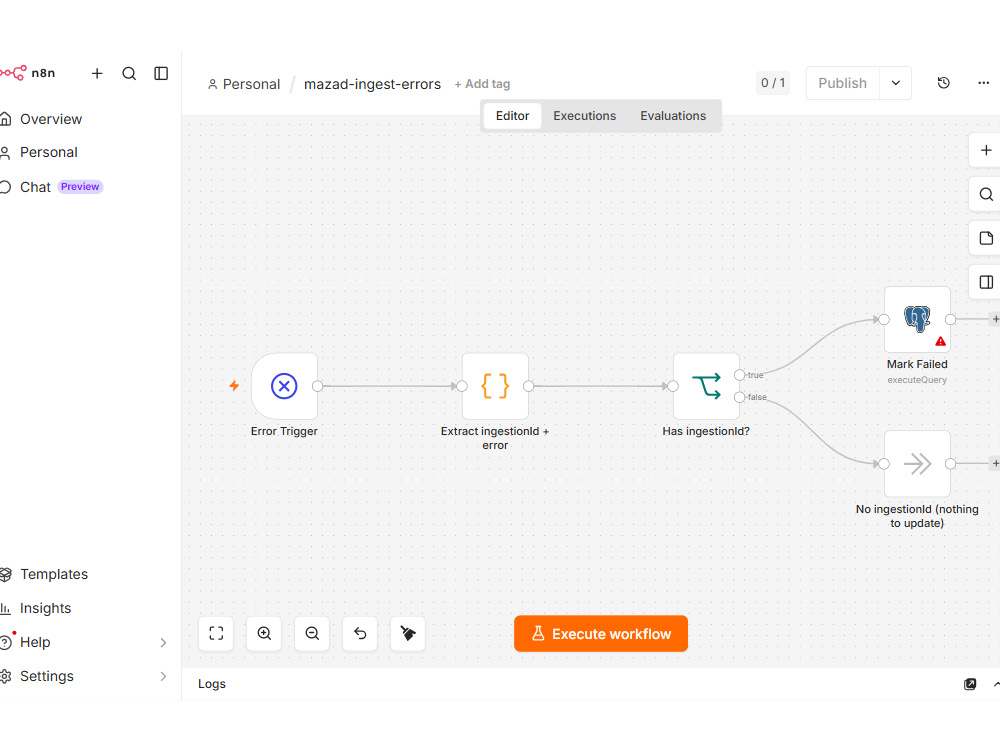The image size is (1000, 750).
Task: Expand logs panel chevron
Action: click(x=996, y=684)
